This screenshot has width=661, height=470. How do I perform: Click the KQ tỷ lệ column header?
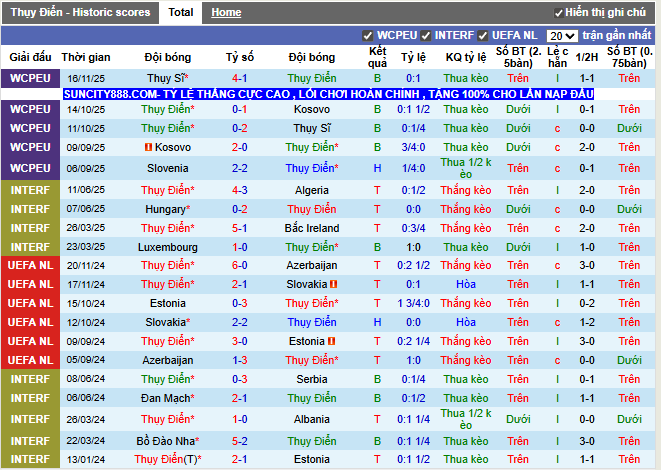click(x=466, y=57)
